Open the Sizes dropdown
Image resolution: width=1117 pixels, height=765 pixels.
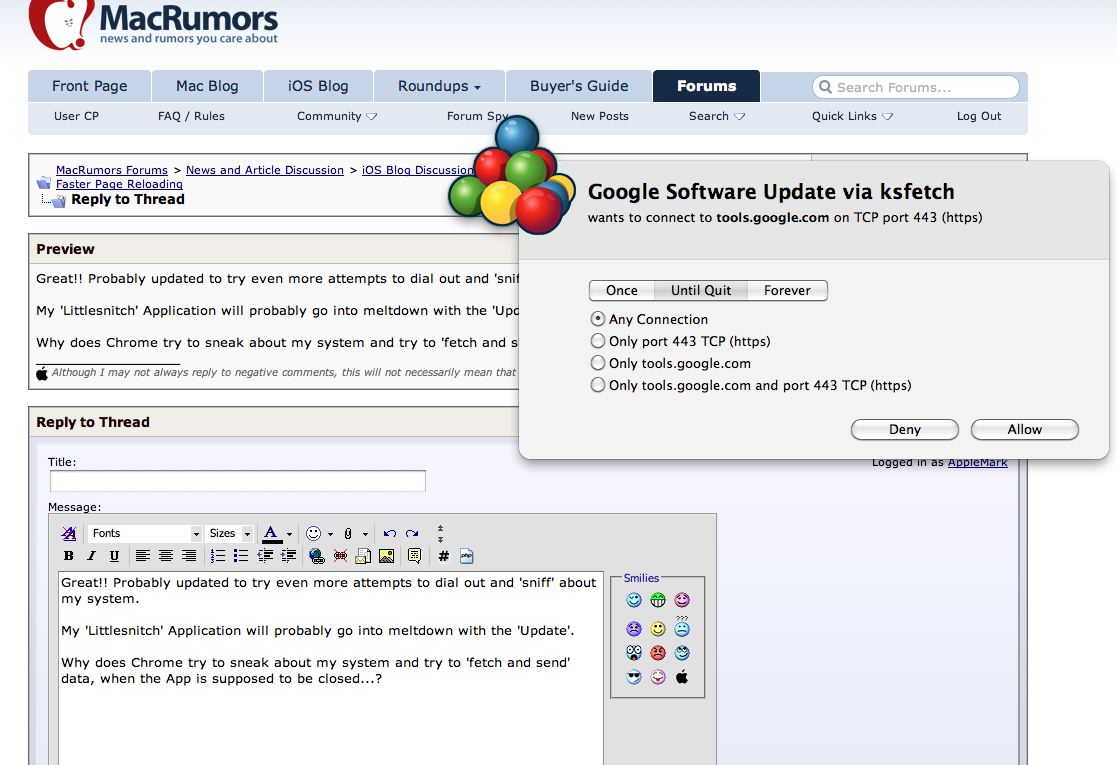[229, 533]
